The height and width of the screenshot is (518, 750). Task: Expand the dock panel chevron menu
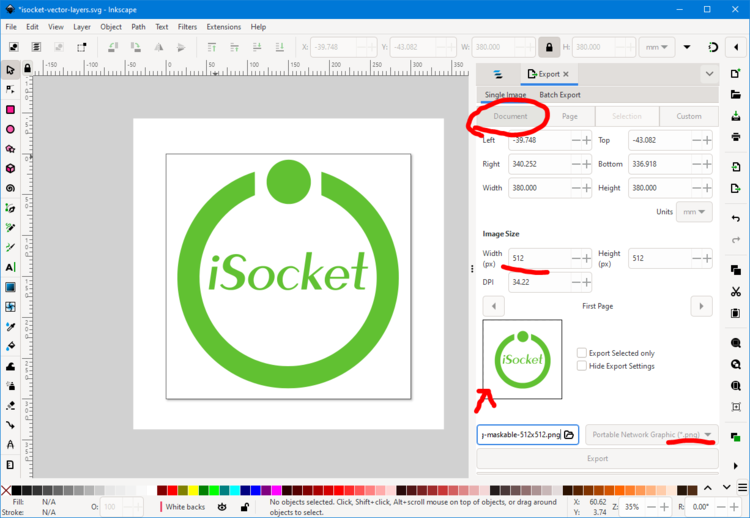pyautogui.click(x=709, y=74)
